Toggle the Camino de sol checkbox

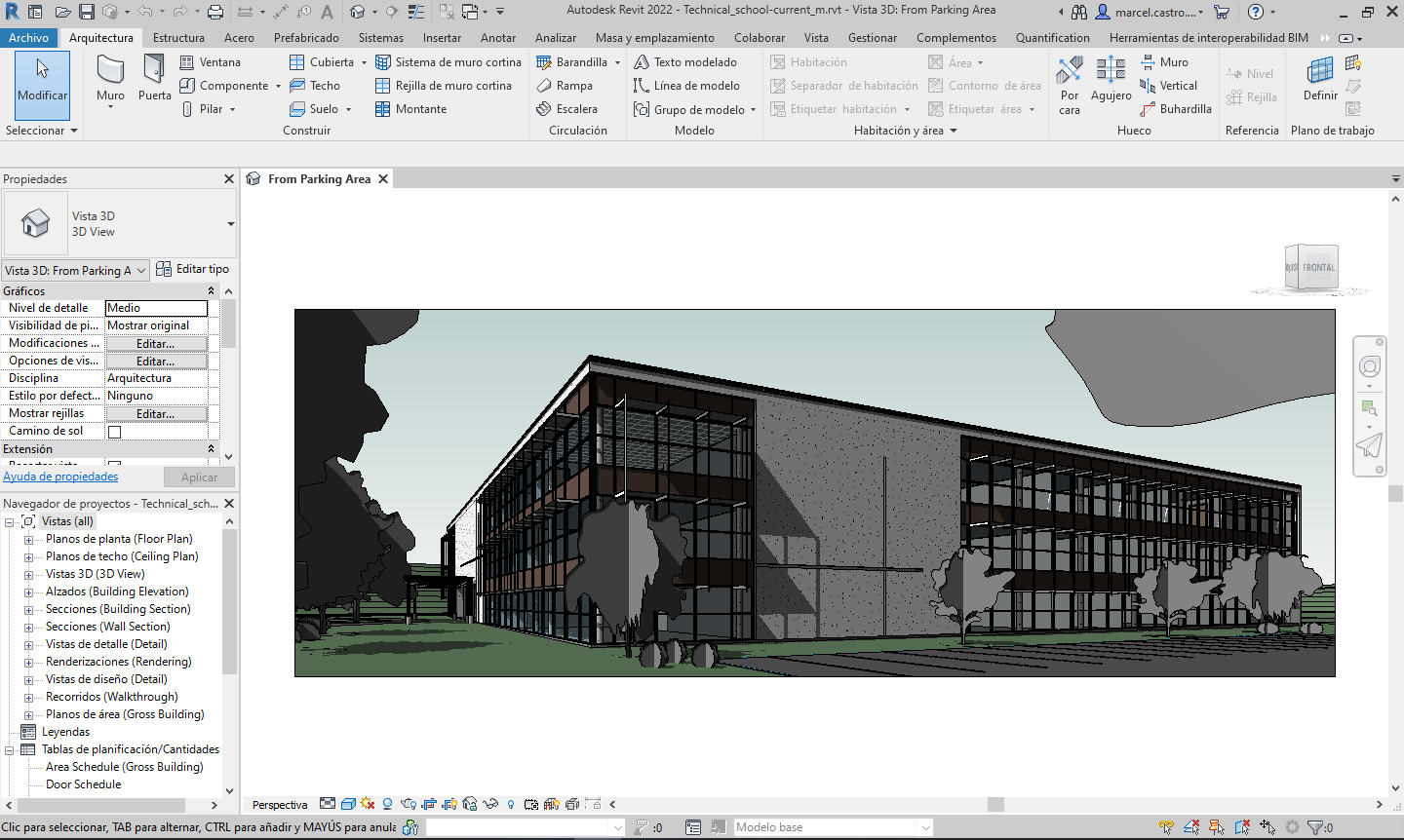coord(114,431)
